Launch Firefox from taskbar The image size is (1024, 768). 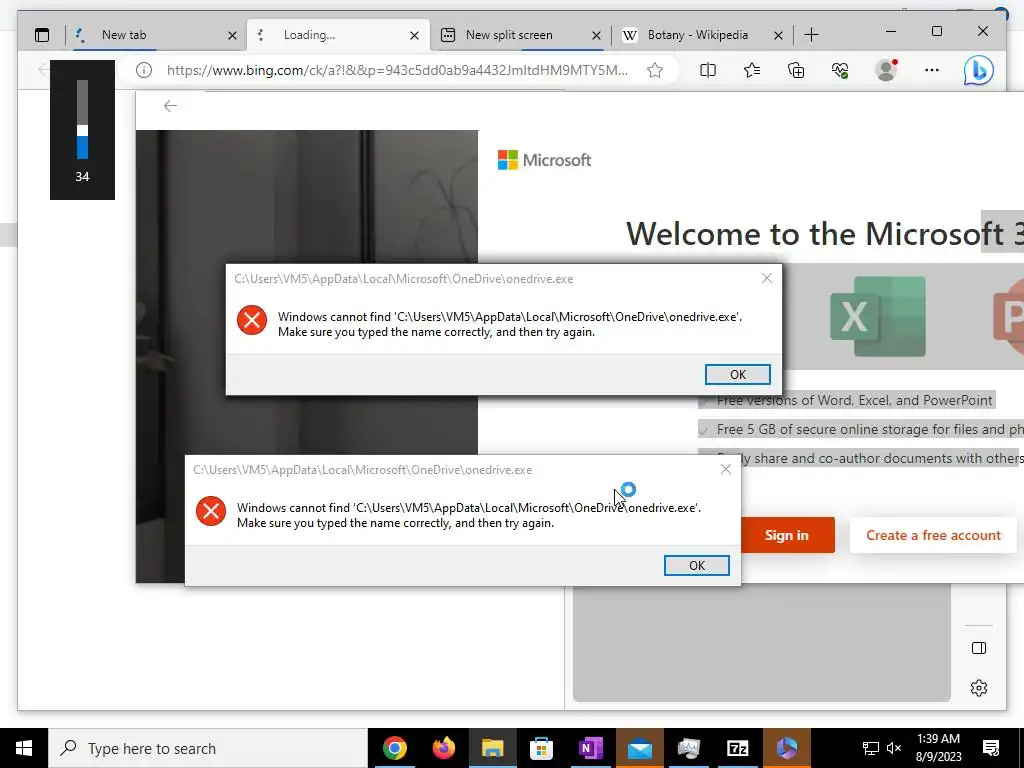[444, 748]
